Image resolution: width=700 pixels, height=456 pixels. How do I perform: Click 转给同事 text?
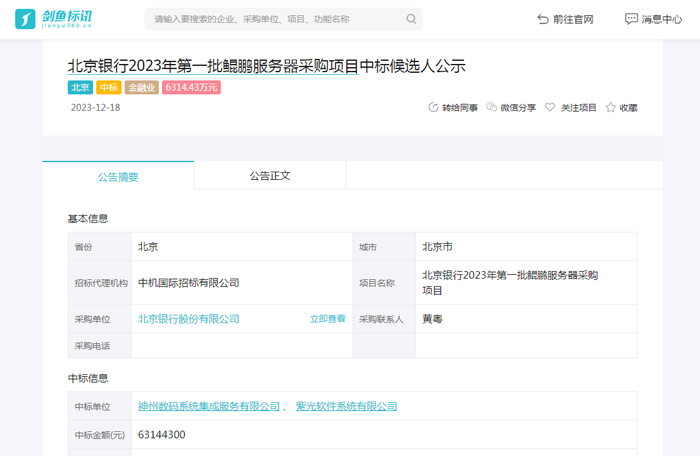click(460, 108)
